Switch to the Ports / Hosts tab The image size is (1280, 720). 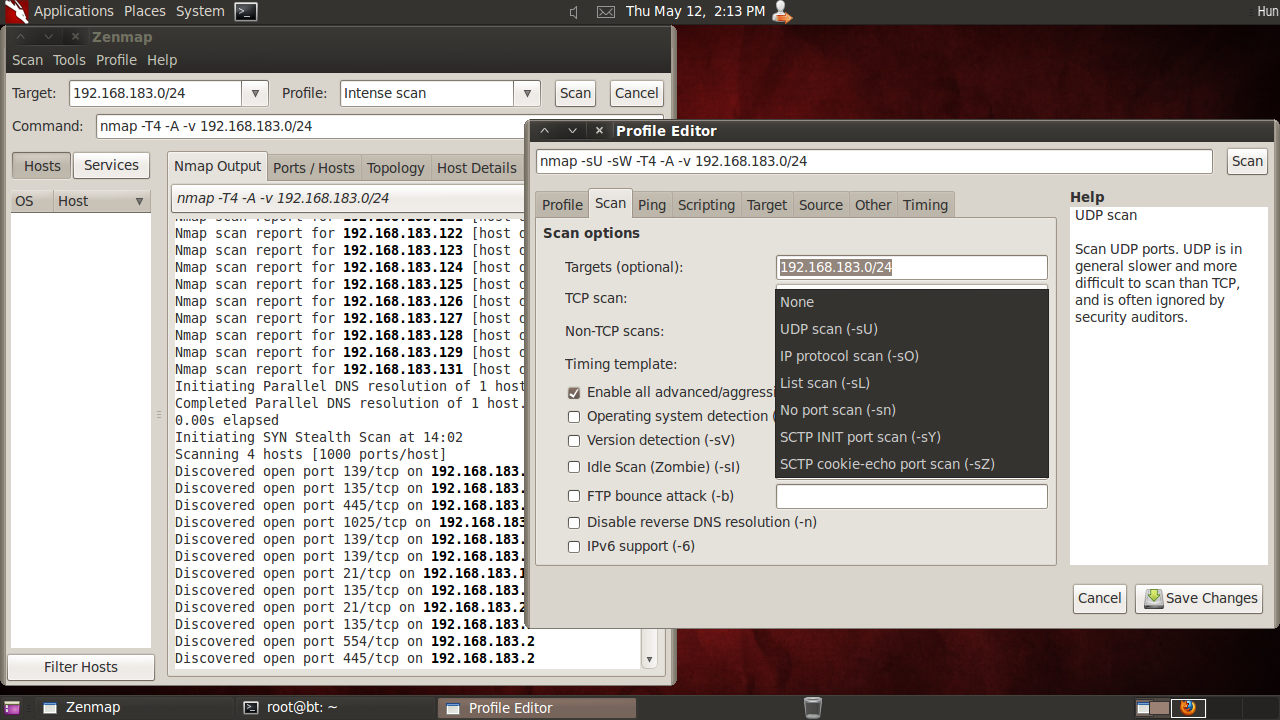pos(314,168)
